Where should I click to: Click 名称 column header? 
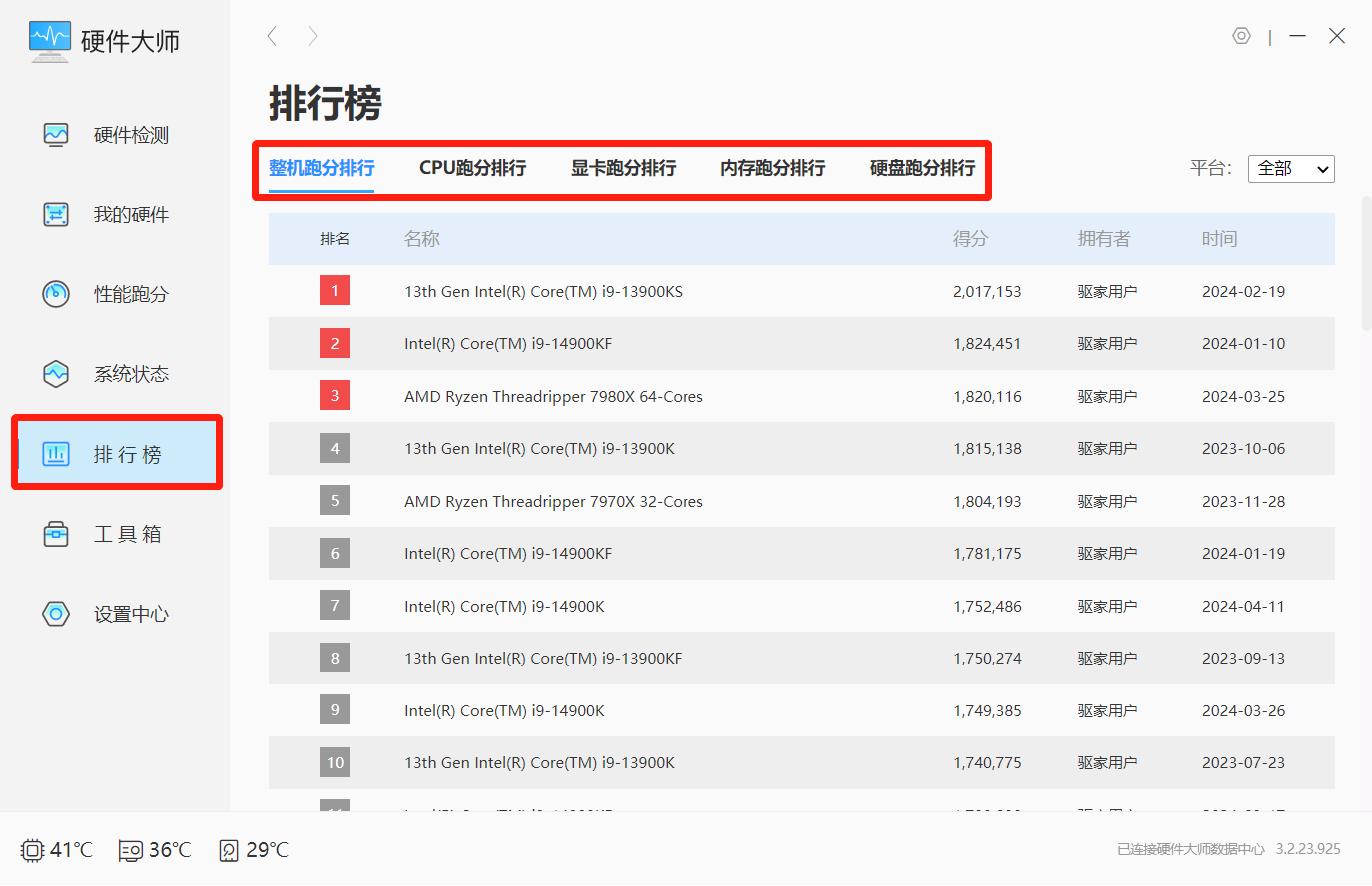pos(422,239)
